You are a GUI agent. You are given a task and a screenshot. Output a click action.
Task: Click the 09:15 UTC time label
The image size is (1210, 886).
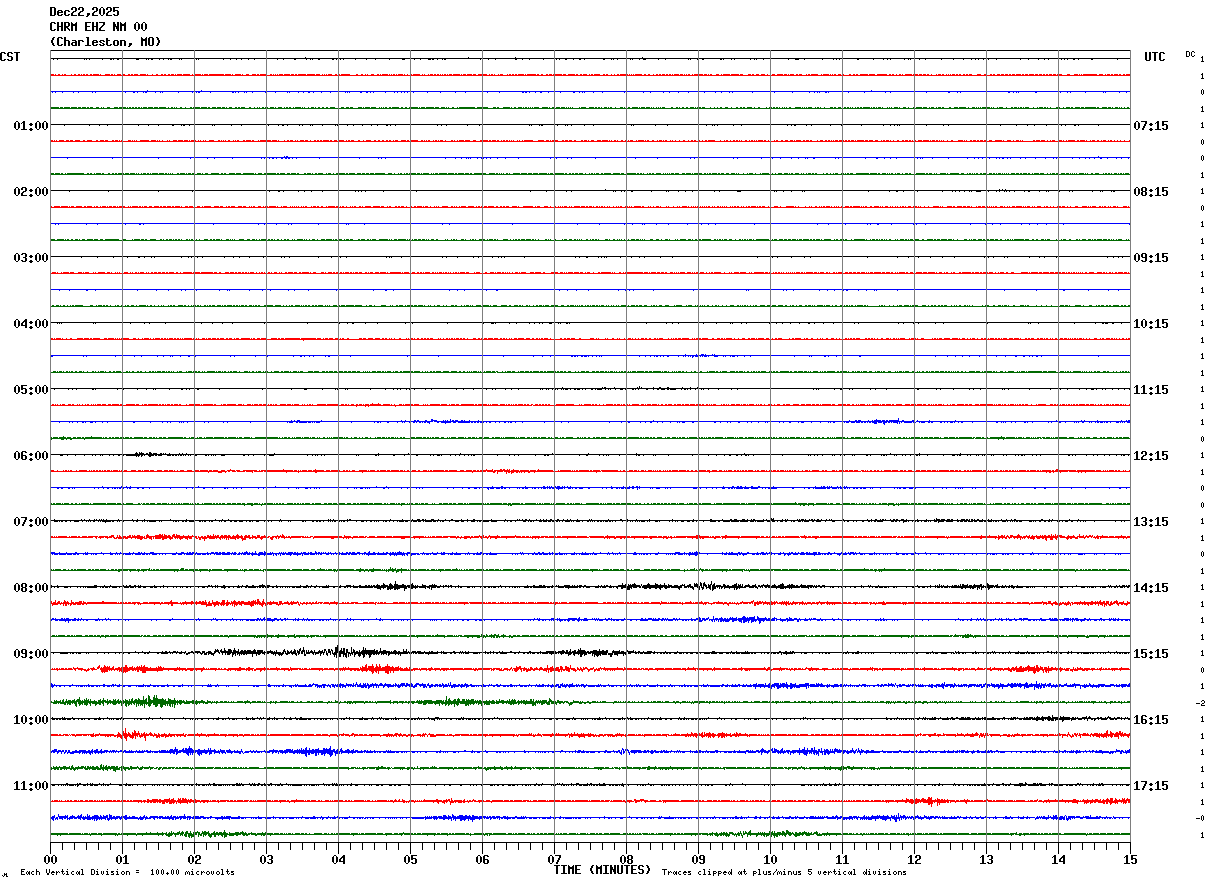click(x=1151, y=258)
